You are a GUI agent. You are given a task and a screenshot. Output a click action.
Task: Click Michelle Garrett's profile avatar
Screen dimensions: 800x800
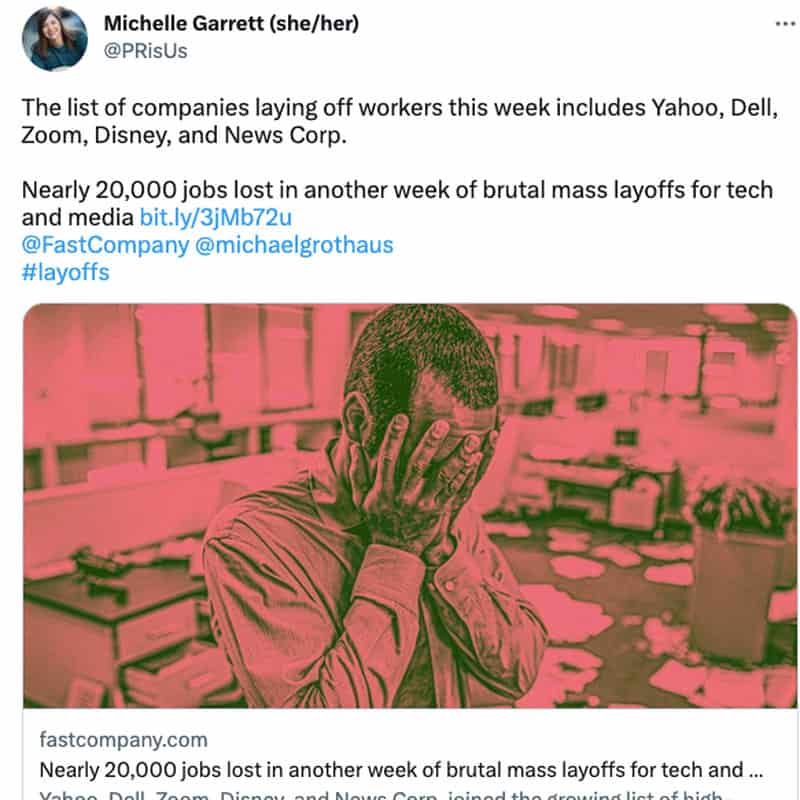click(x=54, y=37)
